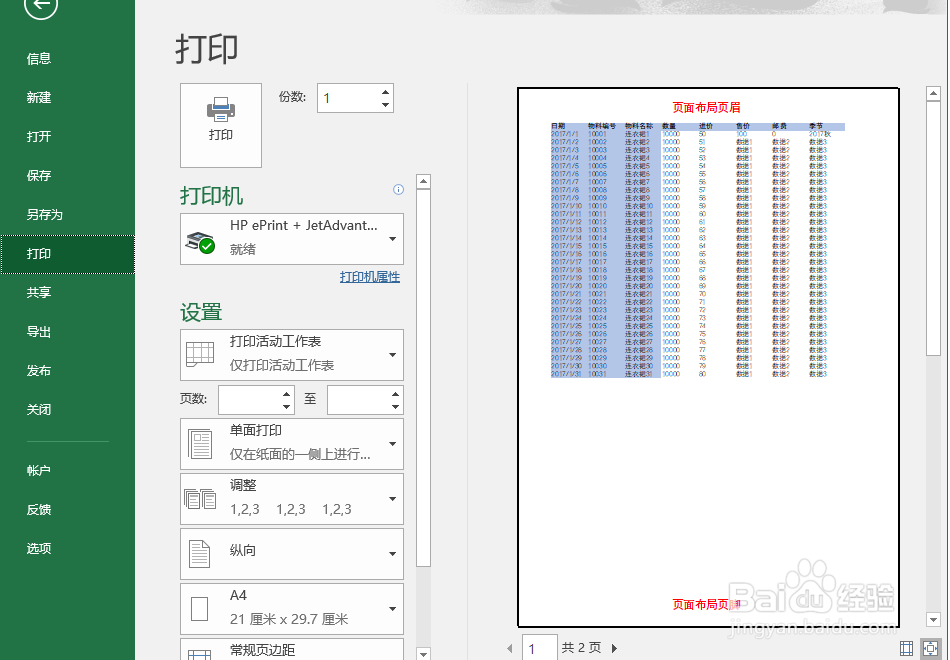Select the large Print (打印) button
This screenshot has height=660, width=950.
[x=220, y=124]
